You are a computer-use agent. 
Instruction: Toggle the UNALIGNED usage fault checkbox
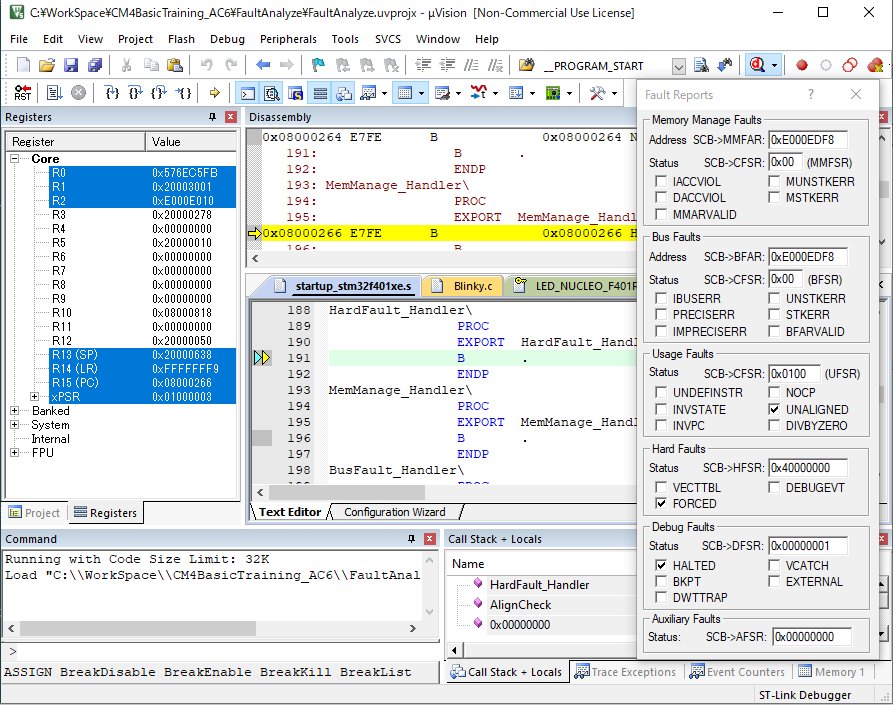click(774, 409)
